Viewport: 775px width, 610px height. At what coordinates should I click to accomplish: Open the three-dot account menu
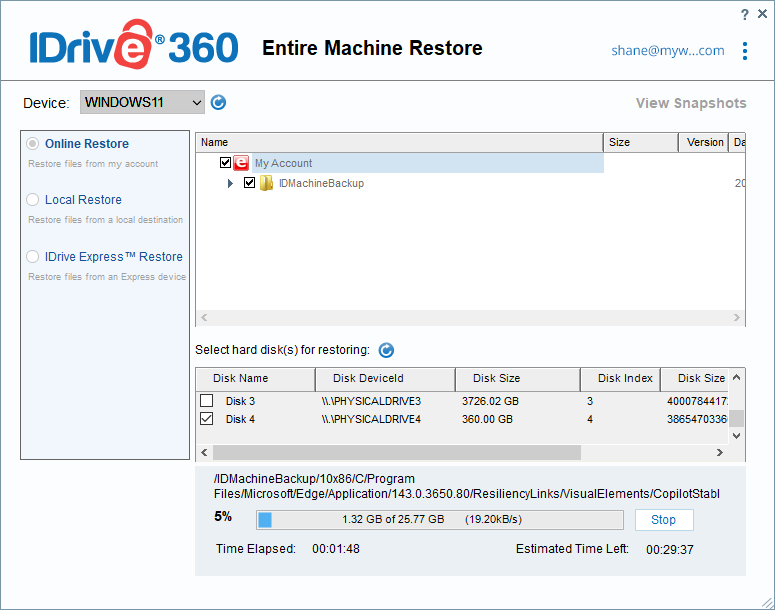coord(744,51)
